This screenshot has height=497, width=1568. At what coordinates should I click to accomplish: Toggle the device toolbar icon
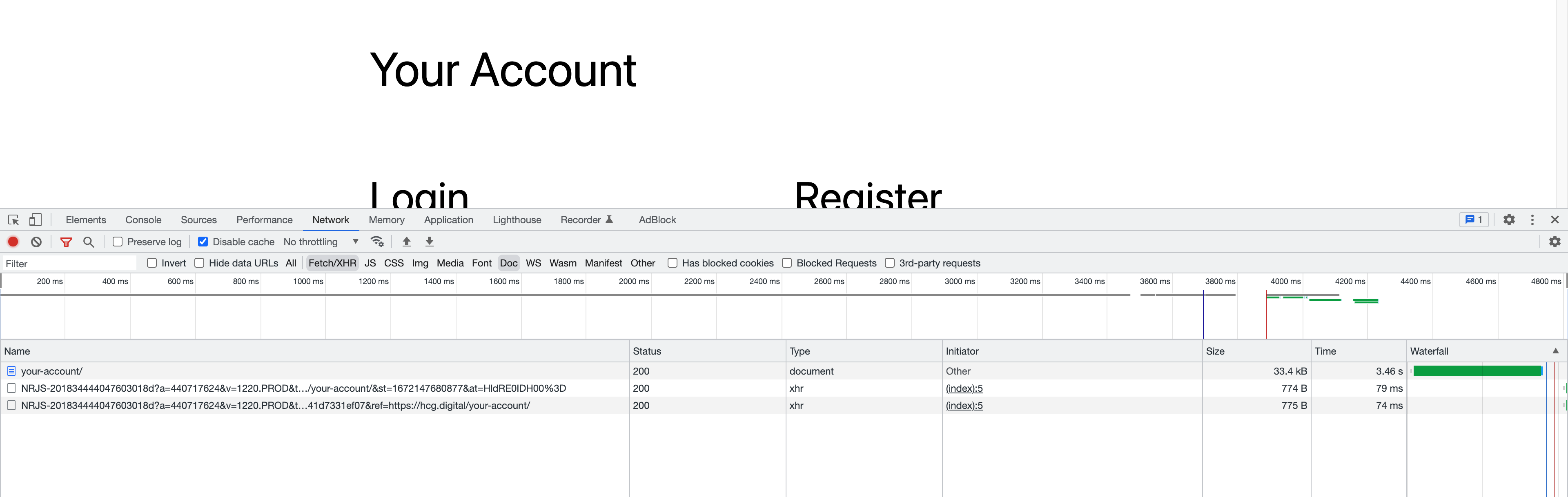pos(35,220)
